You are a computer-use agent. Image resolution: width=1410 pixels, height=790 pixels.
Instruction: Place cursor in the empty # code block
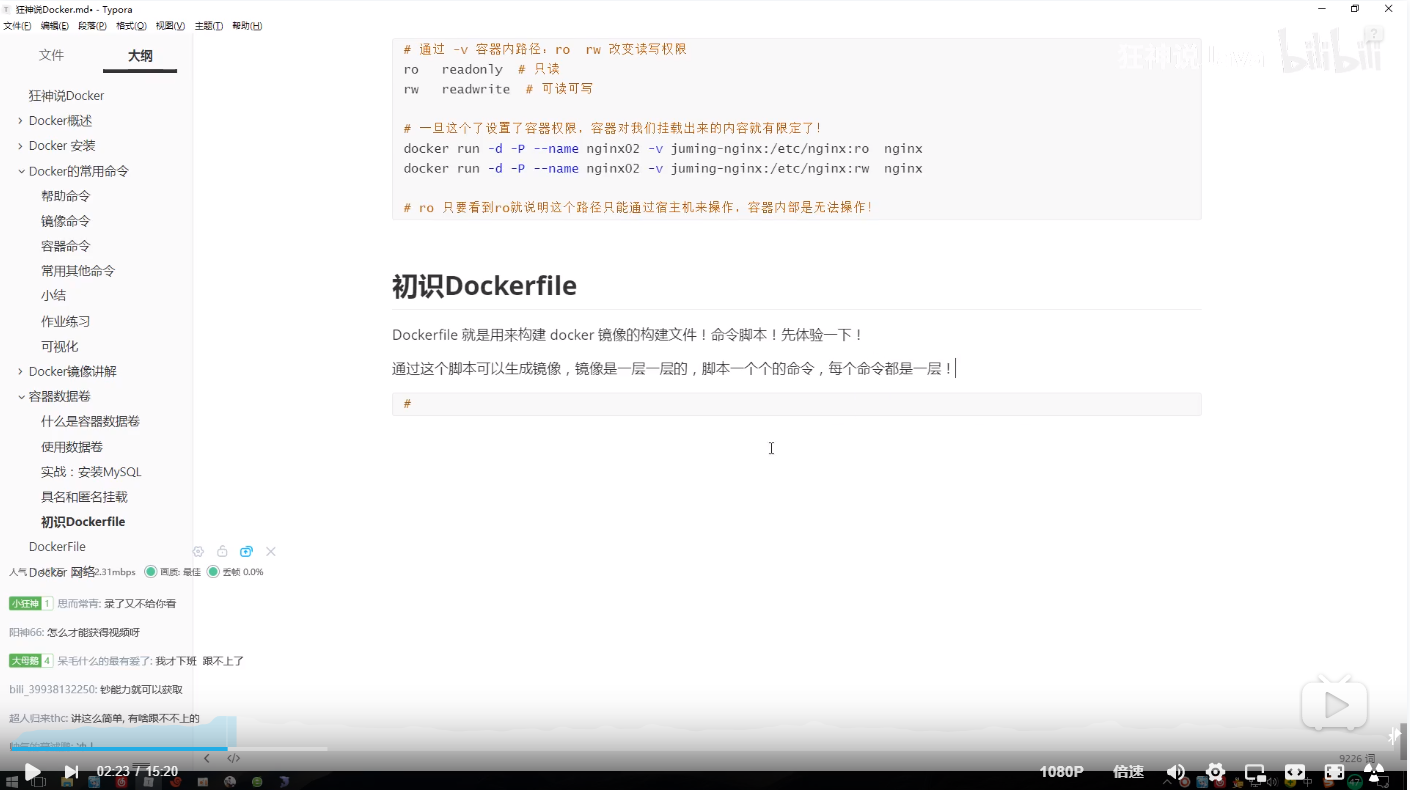click(796, 404)
